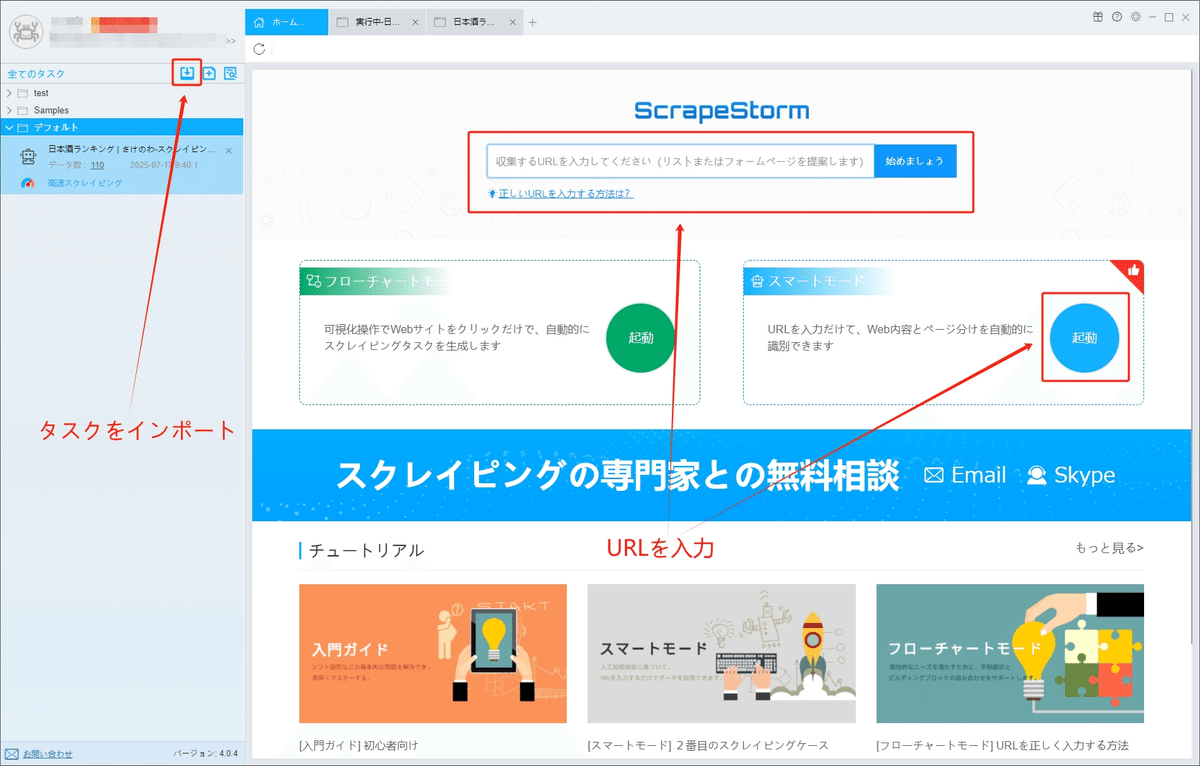This screenshot has height=766, width=1200.
Task: Select the Samples folder row
Action: [122, 110]
